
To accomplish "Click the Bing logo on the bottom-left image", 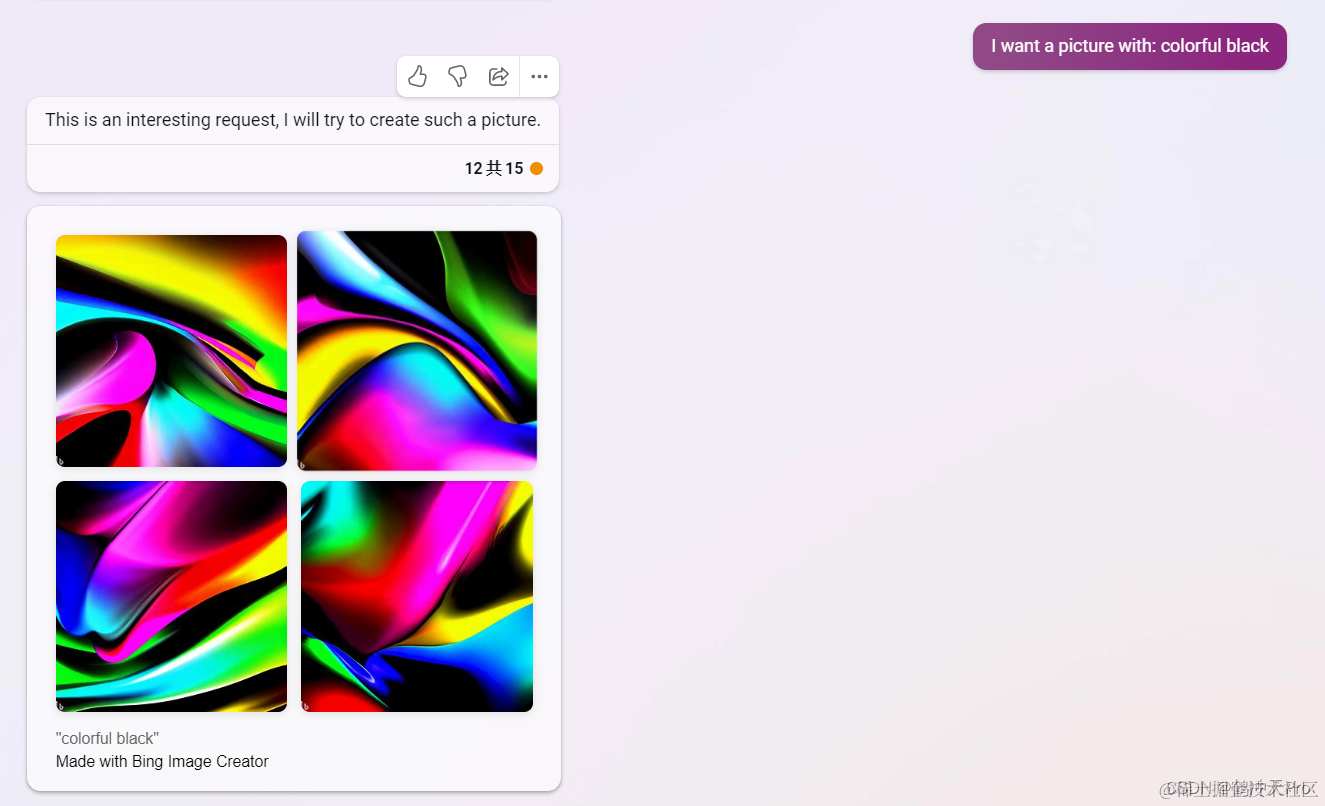I will [x=64, y=704].
